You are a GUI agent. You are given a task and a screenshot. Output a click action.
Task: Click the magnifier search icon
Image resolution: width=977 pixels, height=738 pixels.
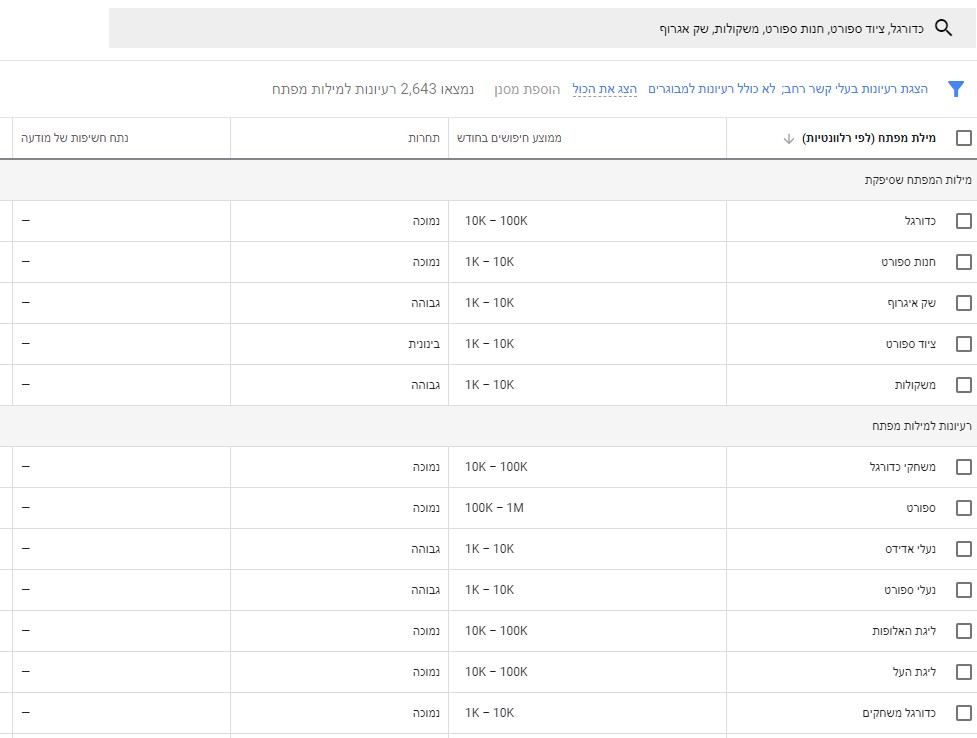(x=943, y=28)
